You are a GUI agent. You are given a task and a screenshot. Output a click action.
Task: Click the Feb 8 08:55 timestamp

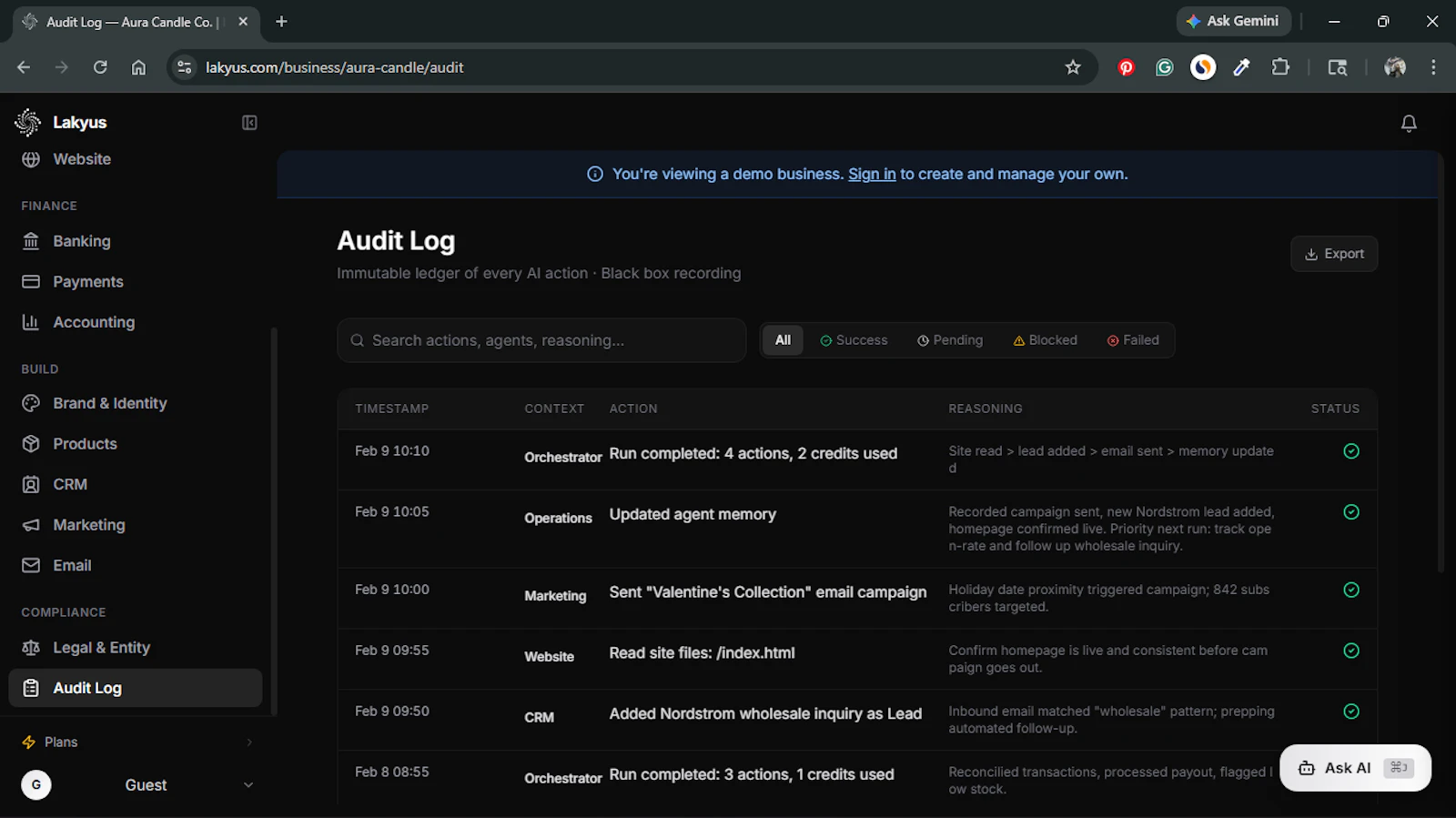tap(392, 772)
